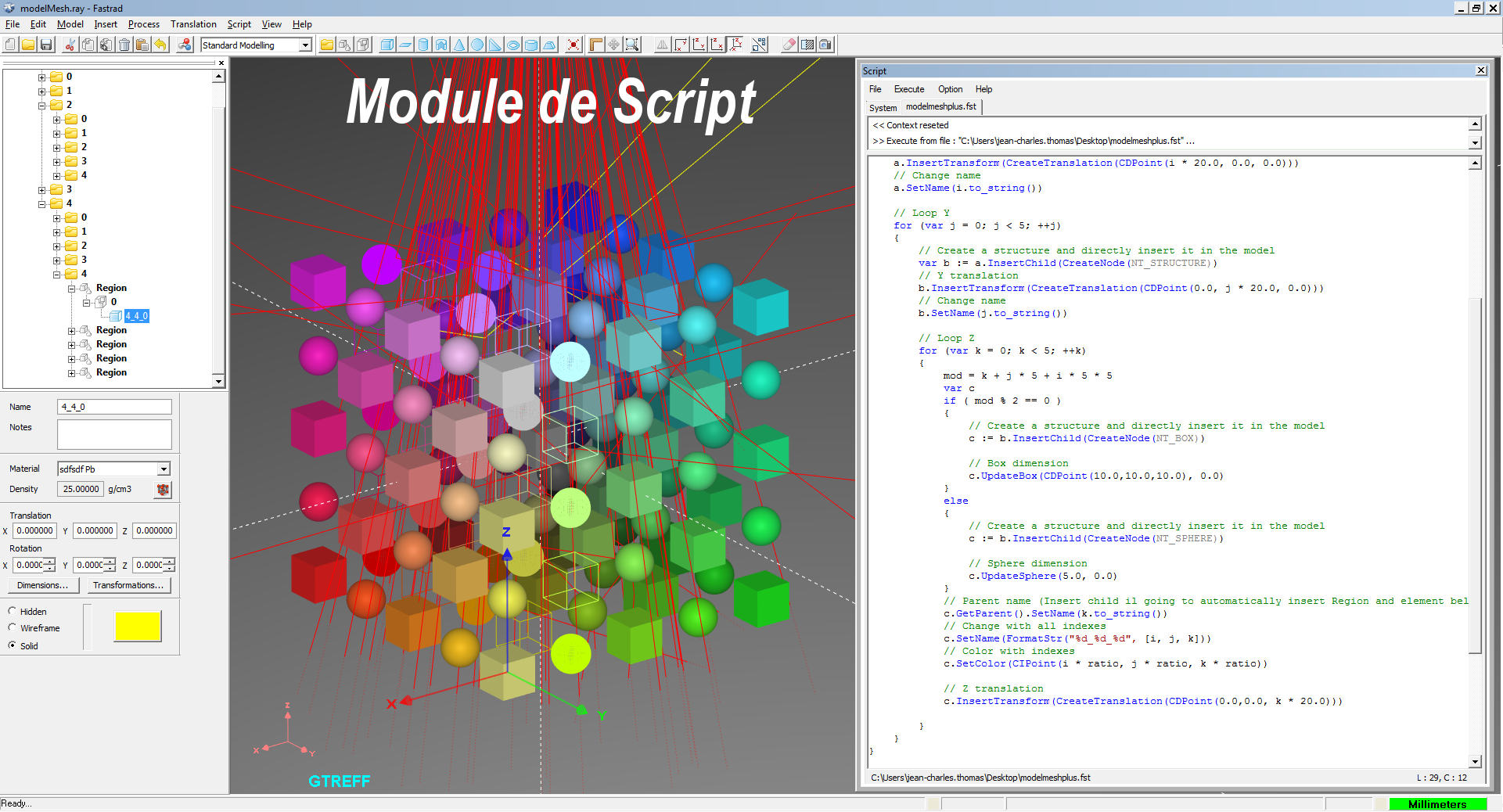Screen dimensions: 1503x812
Task: Click the open file folder icon
Action: coord(28,45)
